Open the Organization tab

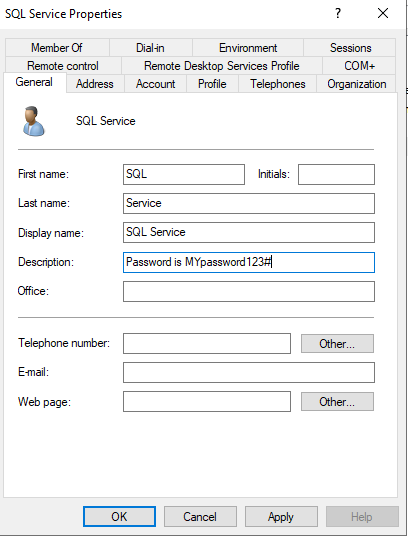click(x=357, y=84)
